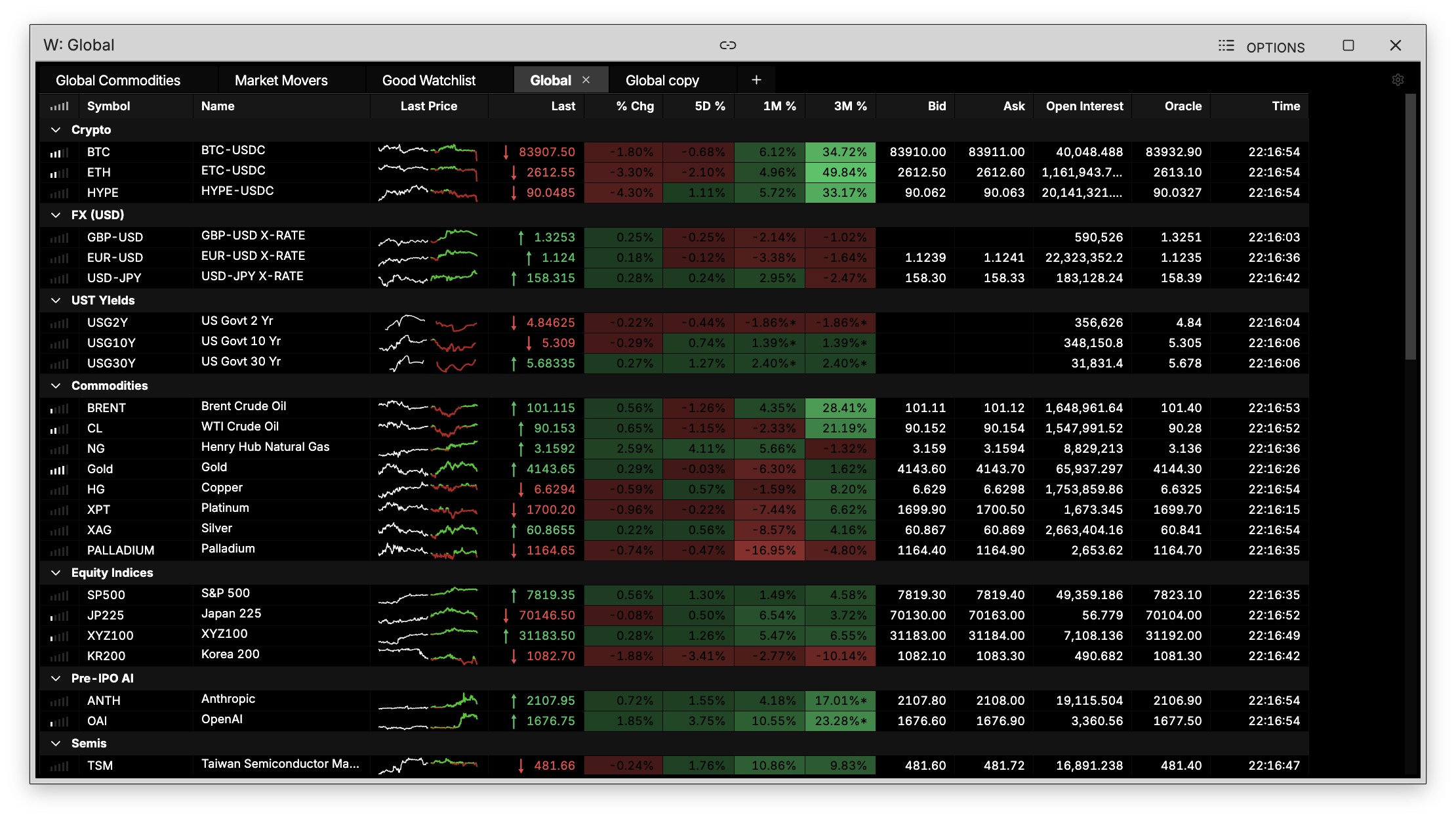Click up arrow beside ANTH last price
The height and width of the screenshot is (819, 1456).
[514, 701]
